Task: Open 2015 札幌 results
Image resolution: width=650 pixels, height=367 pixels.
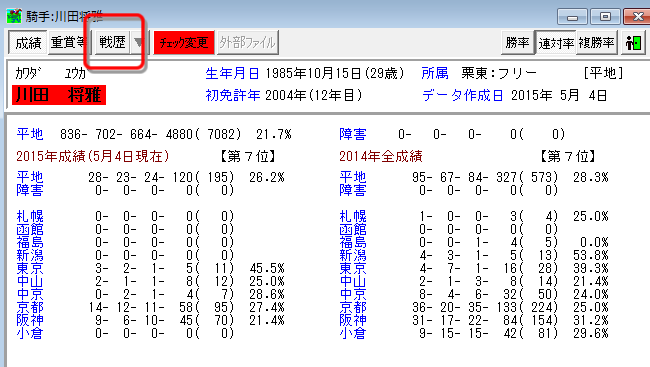Action: [x=30, y=216]
